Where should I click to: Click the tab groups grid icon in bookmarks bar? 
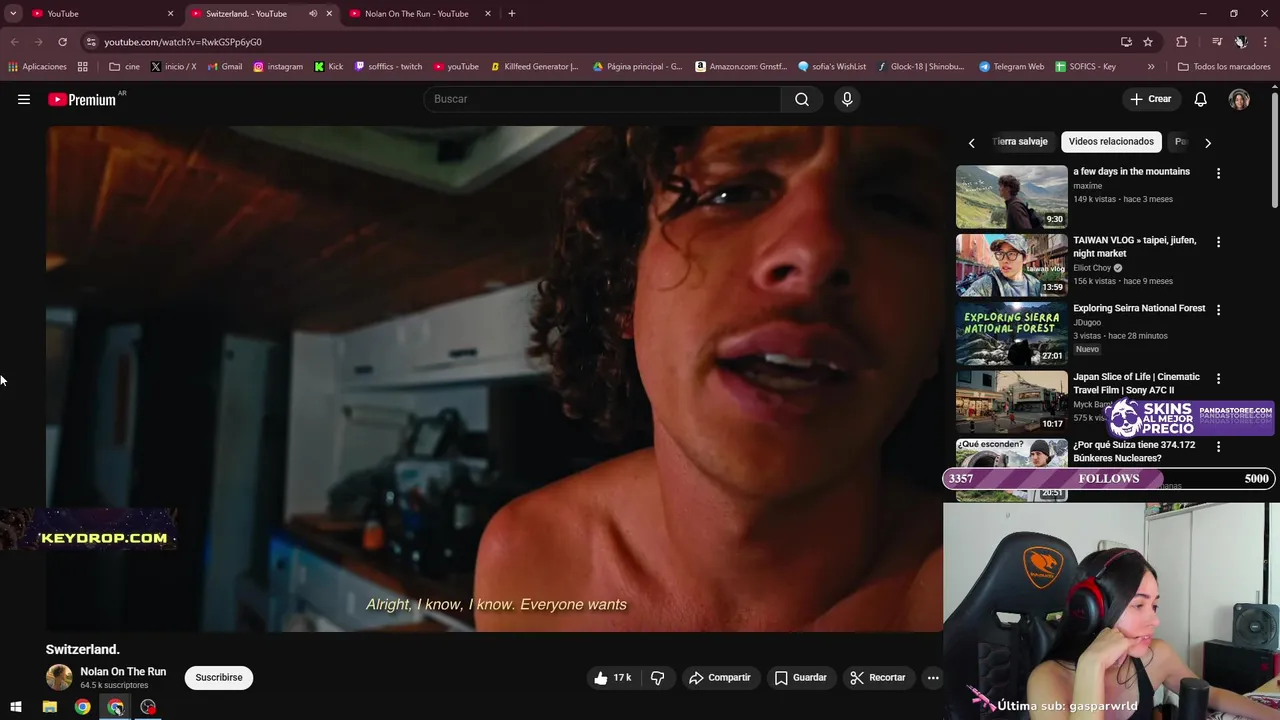pos(83,67)
